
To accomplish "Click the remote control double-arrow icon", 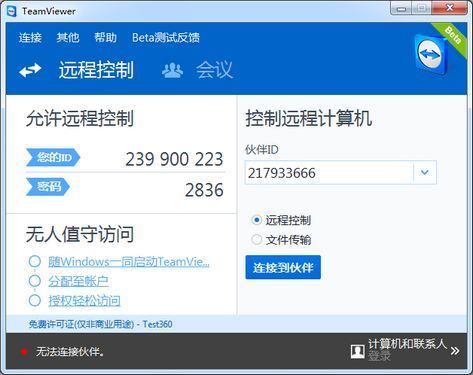I will (x=30, y=70).
